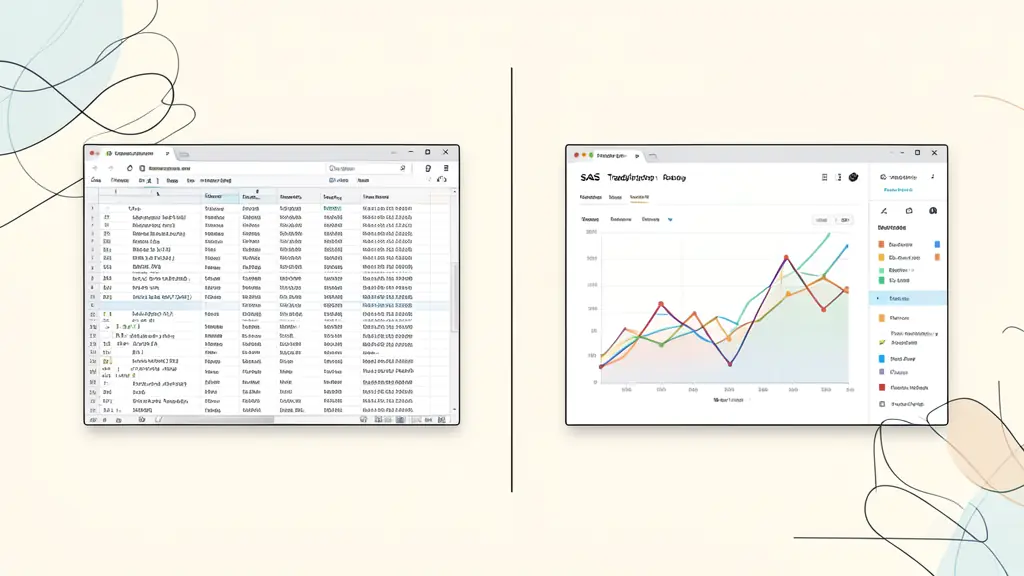This screenshot has height=576, width=1024.
Task: Click the SAS logo in chart window
Action: coord(590,178)
